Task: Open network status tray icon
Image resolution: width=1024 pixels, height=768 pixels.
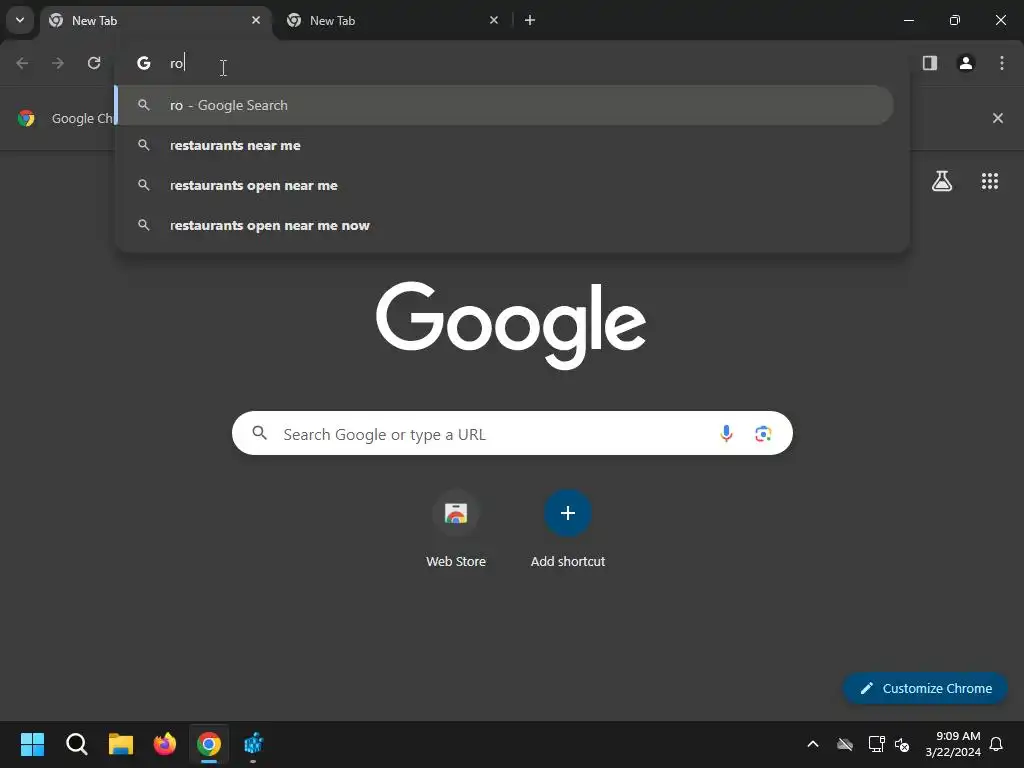Action: tap(876, 744)
